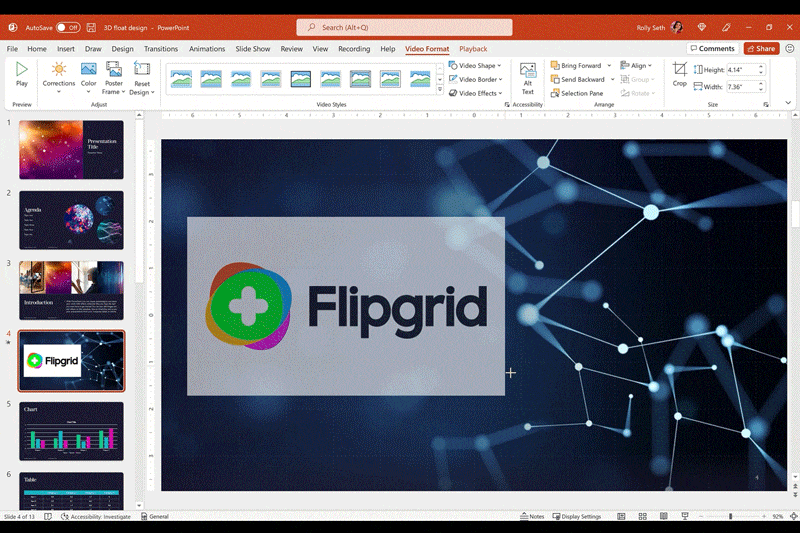800x533 pixels.
Task: Select the Flipgrid video on the slide
Action: pyautogui.click(x=346, y=306)
